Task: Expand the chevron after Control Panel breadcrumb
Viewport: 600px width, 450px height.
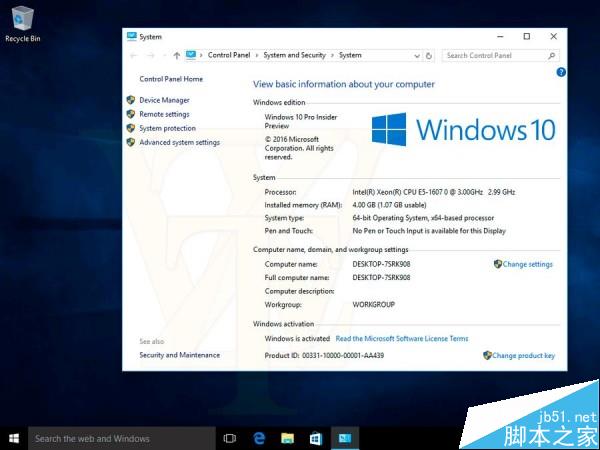Action: [257, 56]
